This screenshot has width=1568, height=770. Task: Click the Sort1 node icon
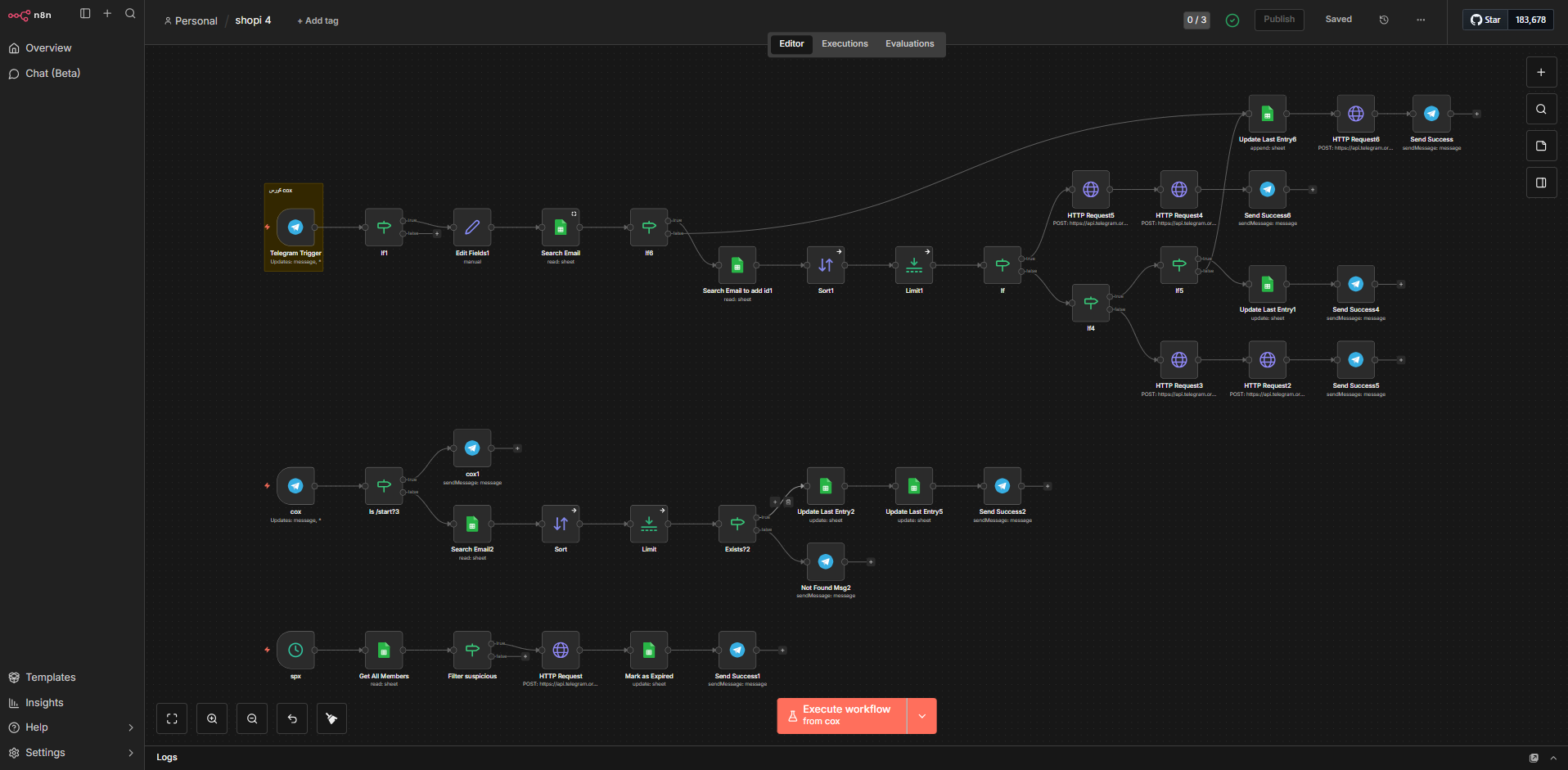(x=825, y=265)
